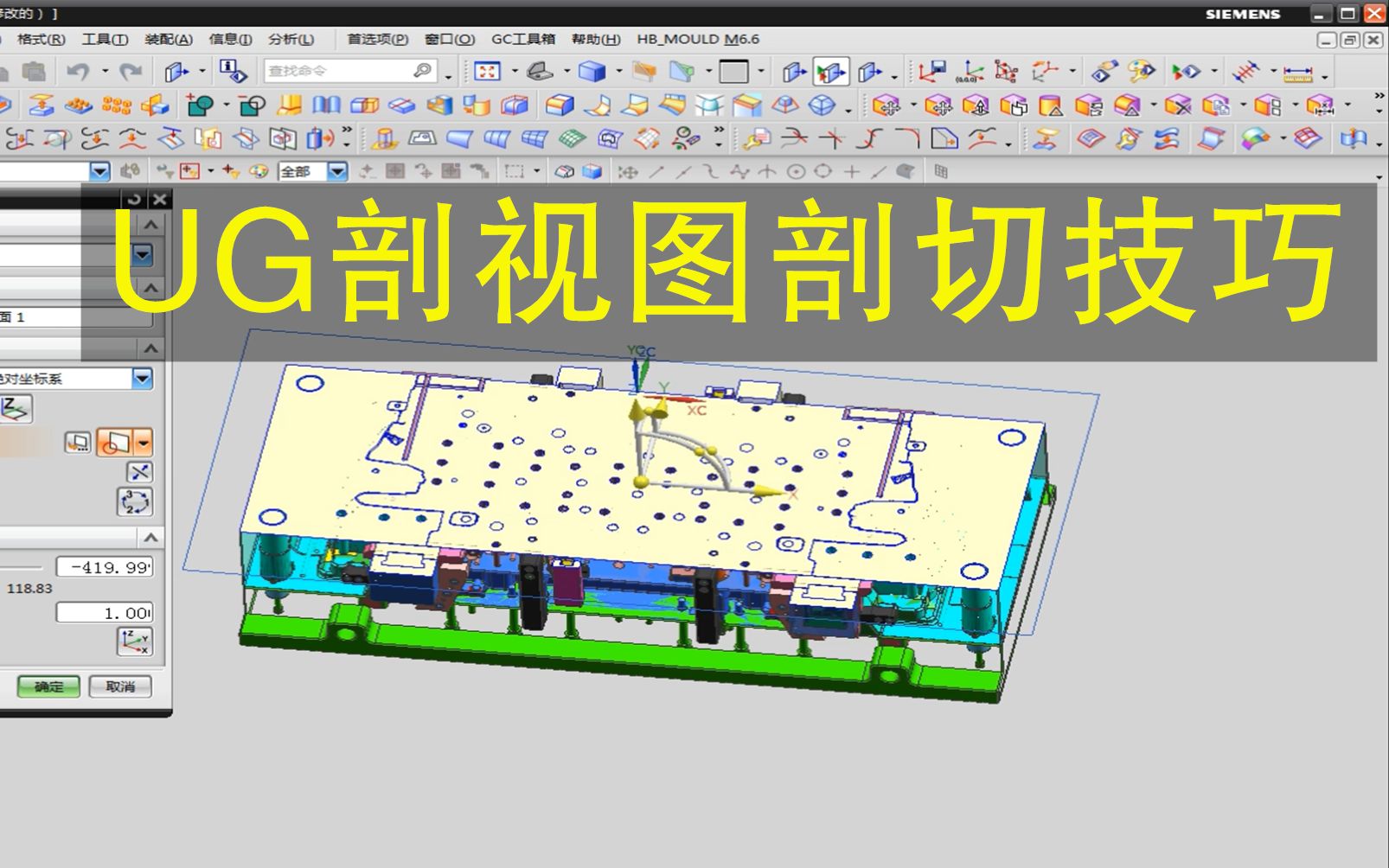Toggle the solid body selection cube icon
The width and height of the screenshot is (1389, 868).
pos(592,171)
